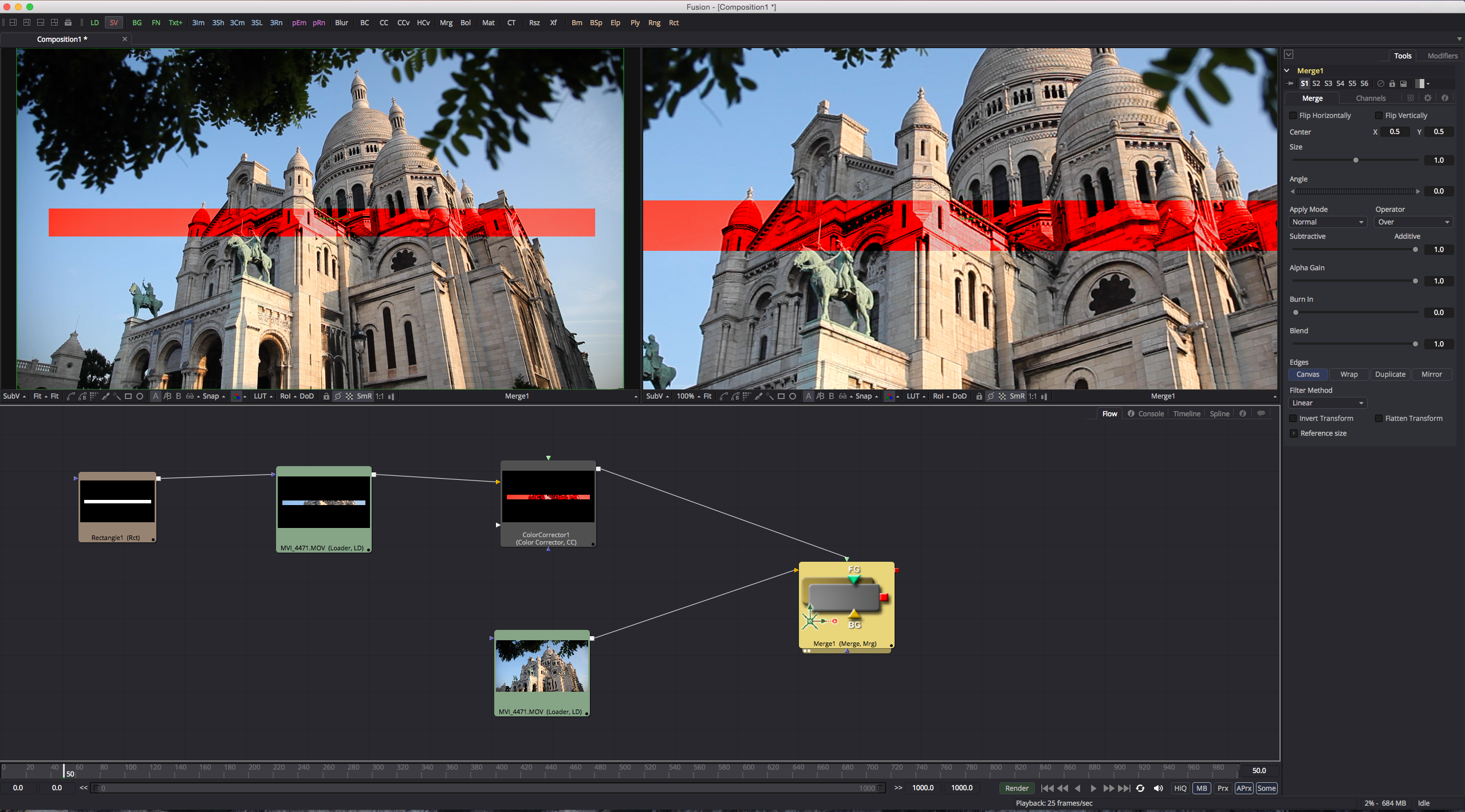This screenshot has height=812, width=1465.
Task: Select the Merge tool from the toolbar
Action: click(x=446, y=22)
